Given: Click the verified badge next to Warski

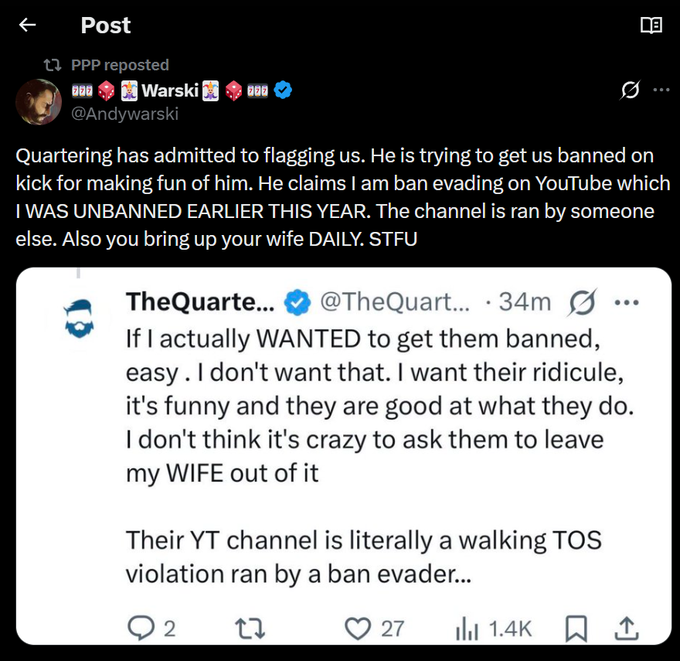Looking at the screenshot, I should point(283,91).
